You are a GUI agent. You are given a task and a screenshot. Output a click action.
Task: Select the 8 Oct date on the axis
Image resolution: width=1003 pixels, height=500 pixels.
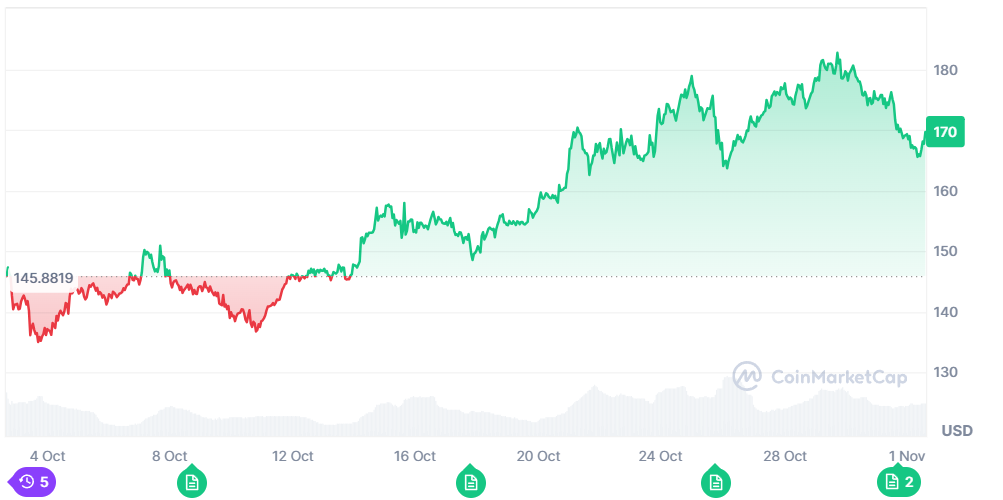(x=170, y=456)
